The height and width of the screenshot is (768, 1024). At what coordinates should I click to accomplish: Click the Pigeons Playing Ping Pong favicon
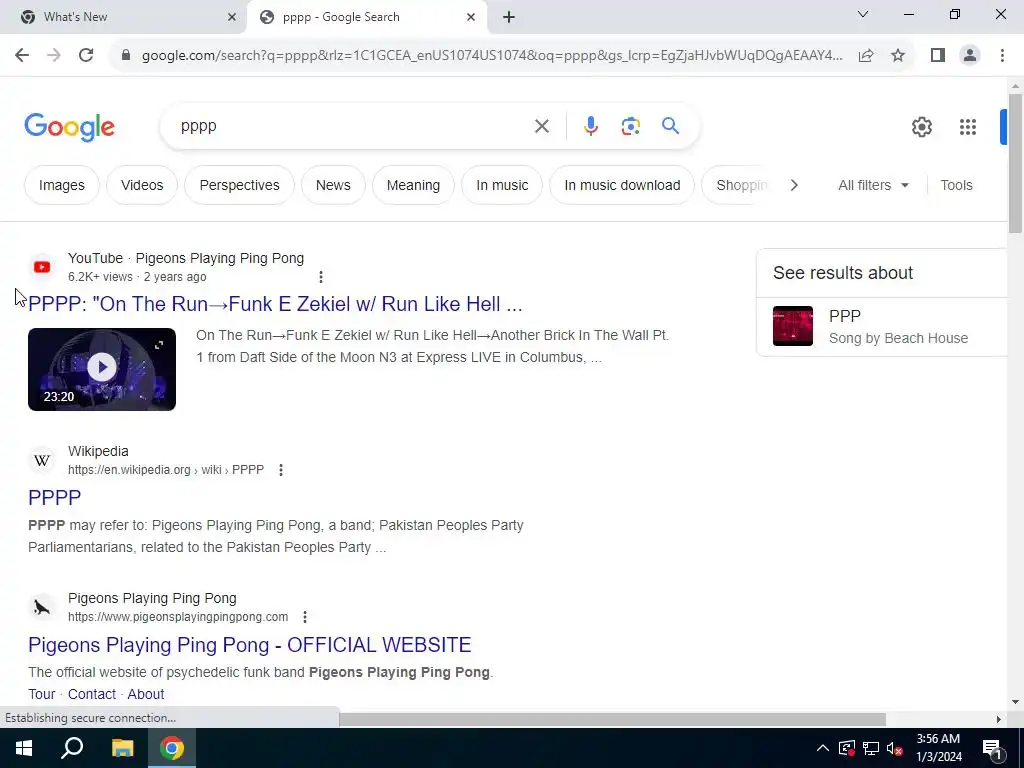click(42, 607)
